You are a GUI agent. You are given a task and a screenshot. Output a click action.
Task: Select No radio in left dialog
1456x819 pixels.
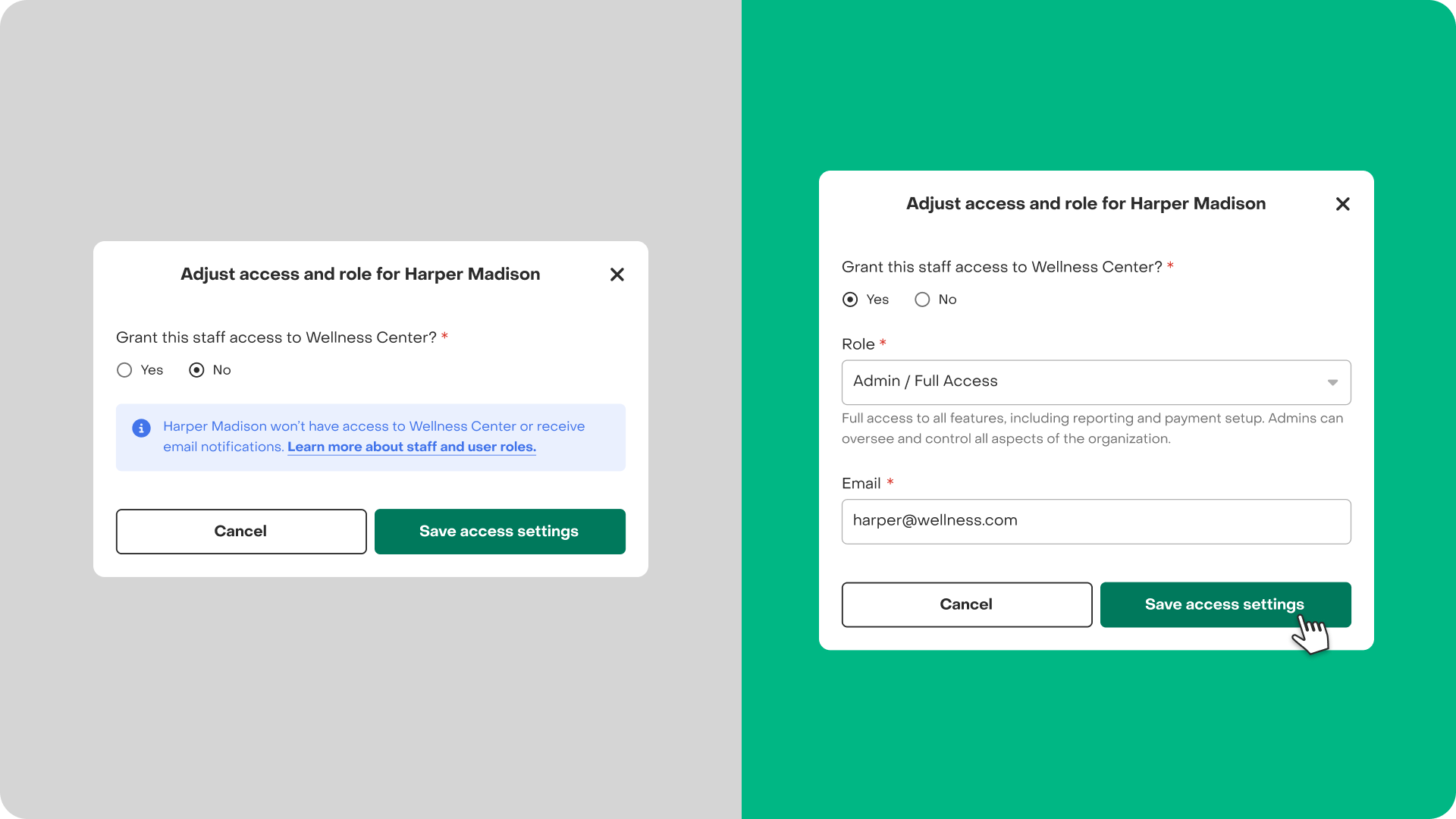tap(196, 370)
